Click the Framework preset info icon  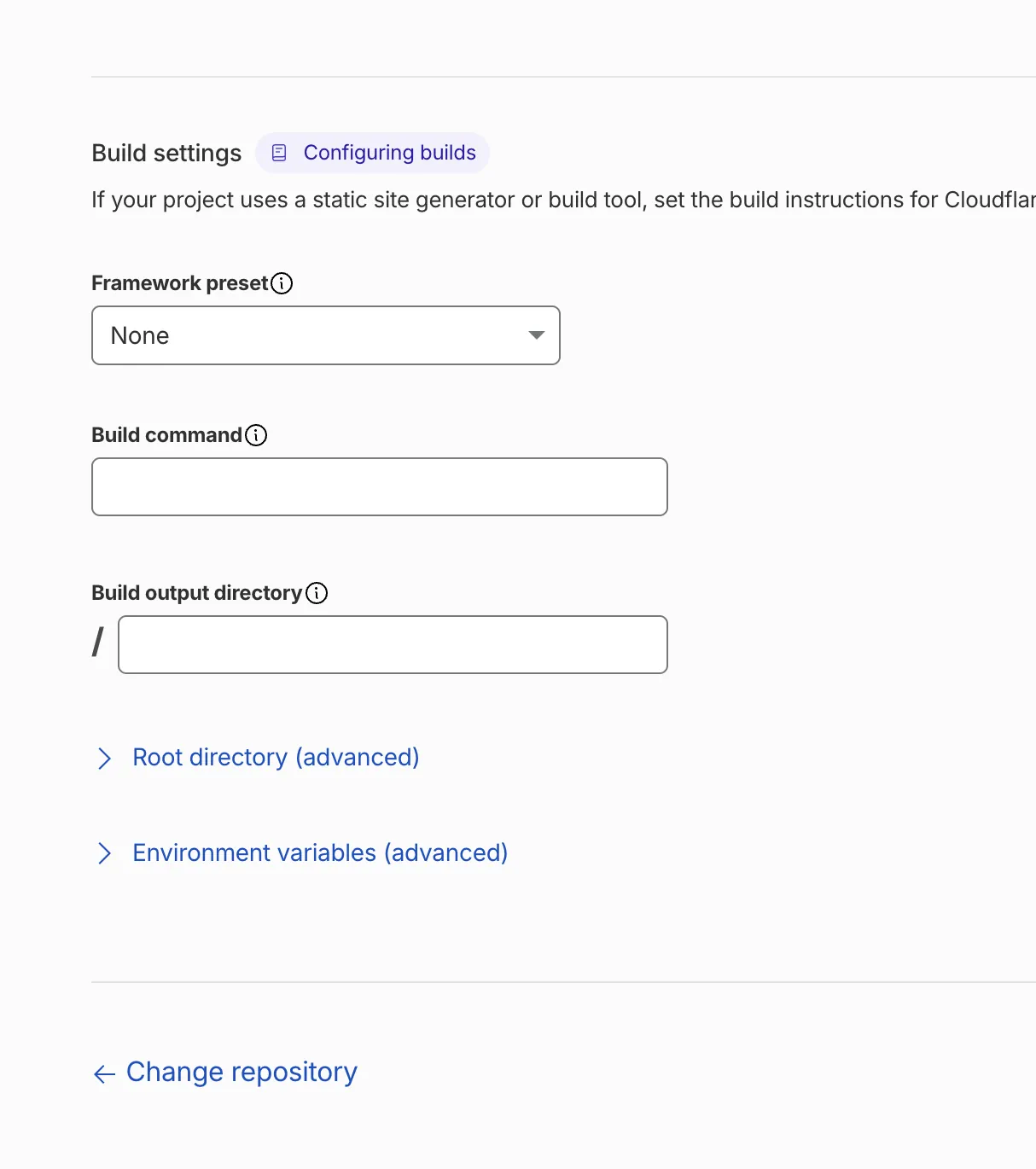click(x=282, y=283)
